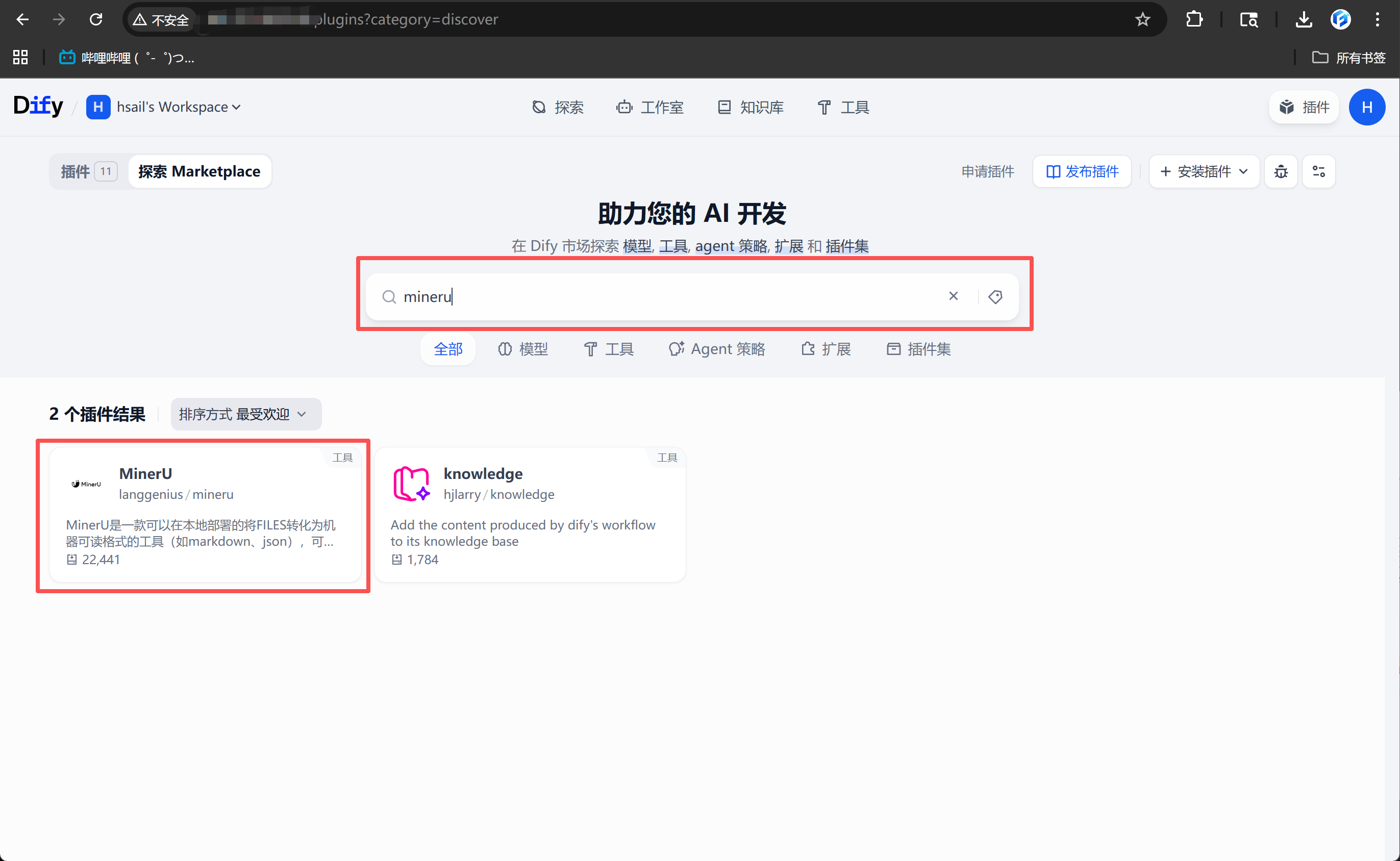Filter by Agent 策略 category
Viewport: 1400px width, 861px height.
pyautogui.click(x=716, y=349)
